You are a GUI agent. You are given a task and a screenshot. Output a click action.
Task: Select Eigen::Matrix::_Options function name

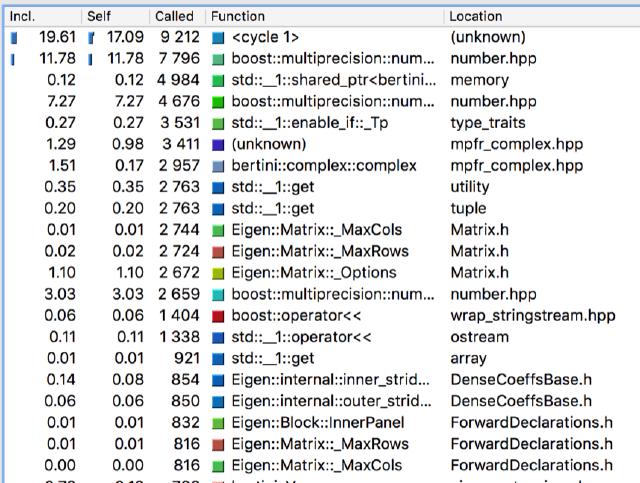[x=314, y=273]
